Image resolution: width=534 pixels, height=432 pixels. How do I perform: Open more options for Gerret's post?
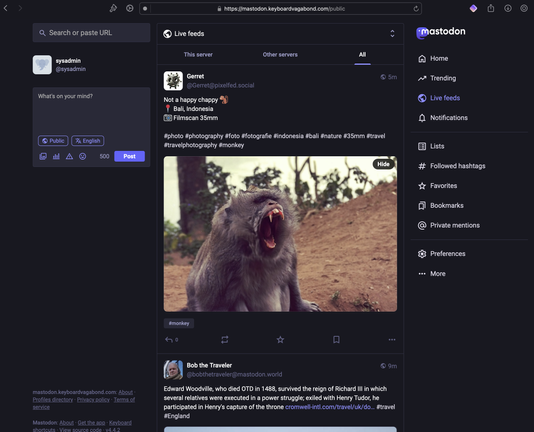392,340
